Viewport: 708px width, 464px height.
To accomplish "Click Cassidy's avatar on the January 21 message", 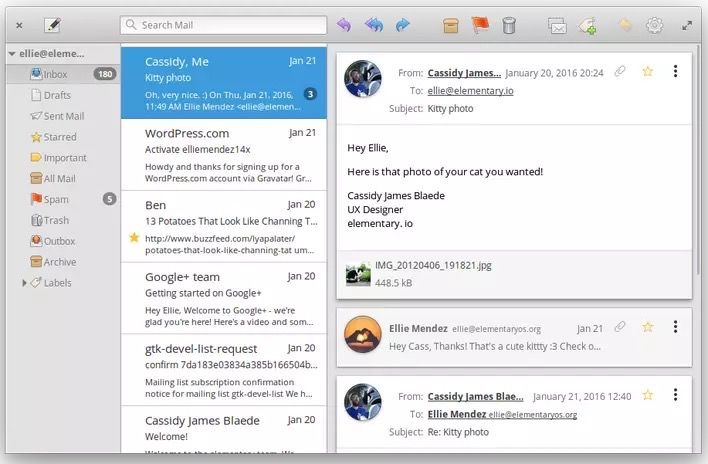I will coord(363,402).
